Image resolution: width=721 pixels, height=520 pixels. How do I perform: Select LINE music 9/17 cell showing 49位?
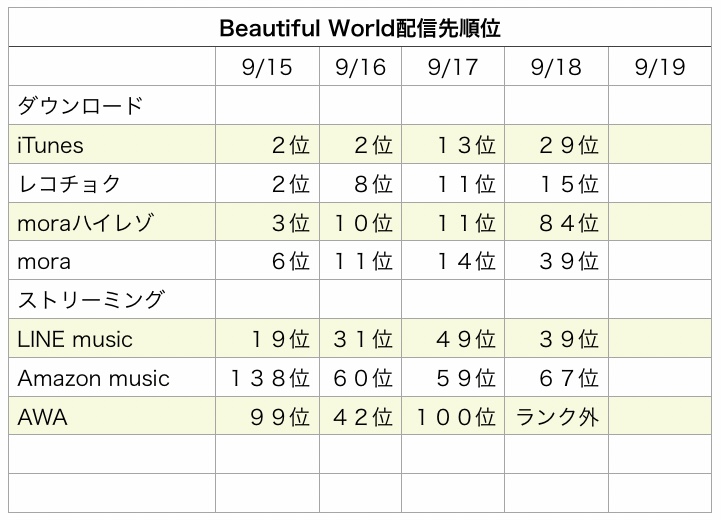(453, 338)
